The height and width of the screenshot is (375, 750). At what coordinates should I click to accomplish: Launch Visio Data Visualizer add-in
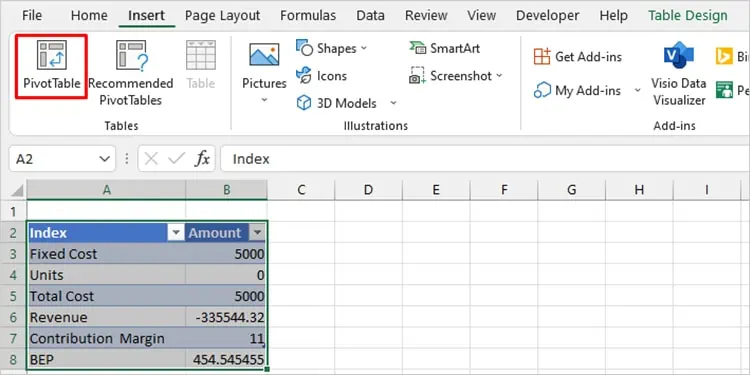coord(678,74)
